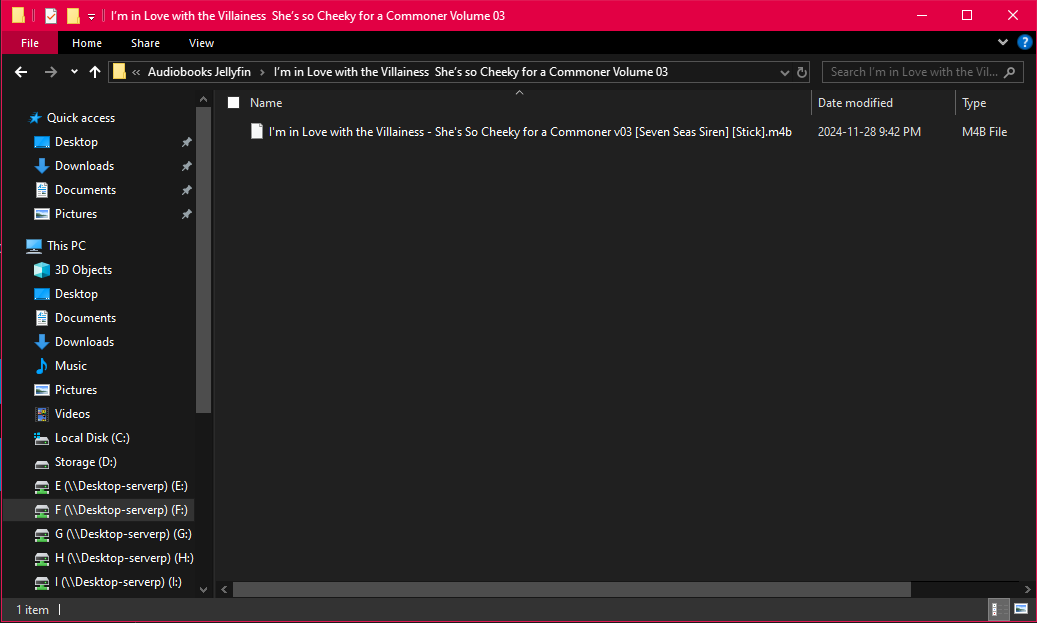Sort by Date modified column header
The width and height of the screenshot is (1037, 623).
pyautogui.click(x=855, y=103)
